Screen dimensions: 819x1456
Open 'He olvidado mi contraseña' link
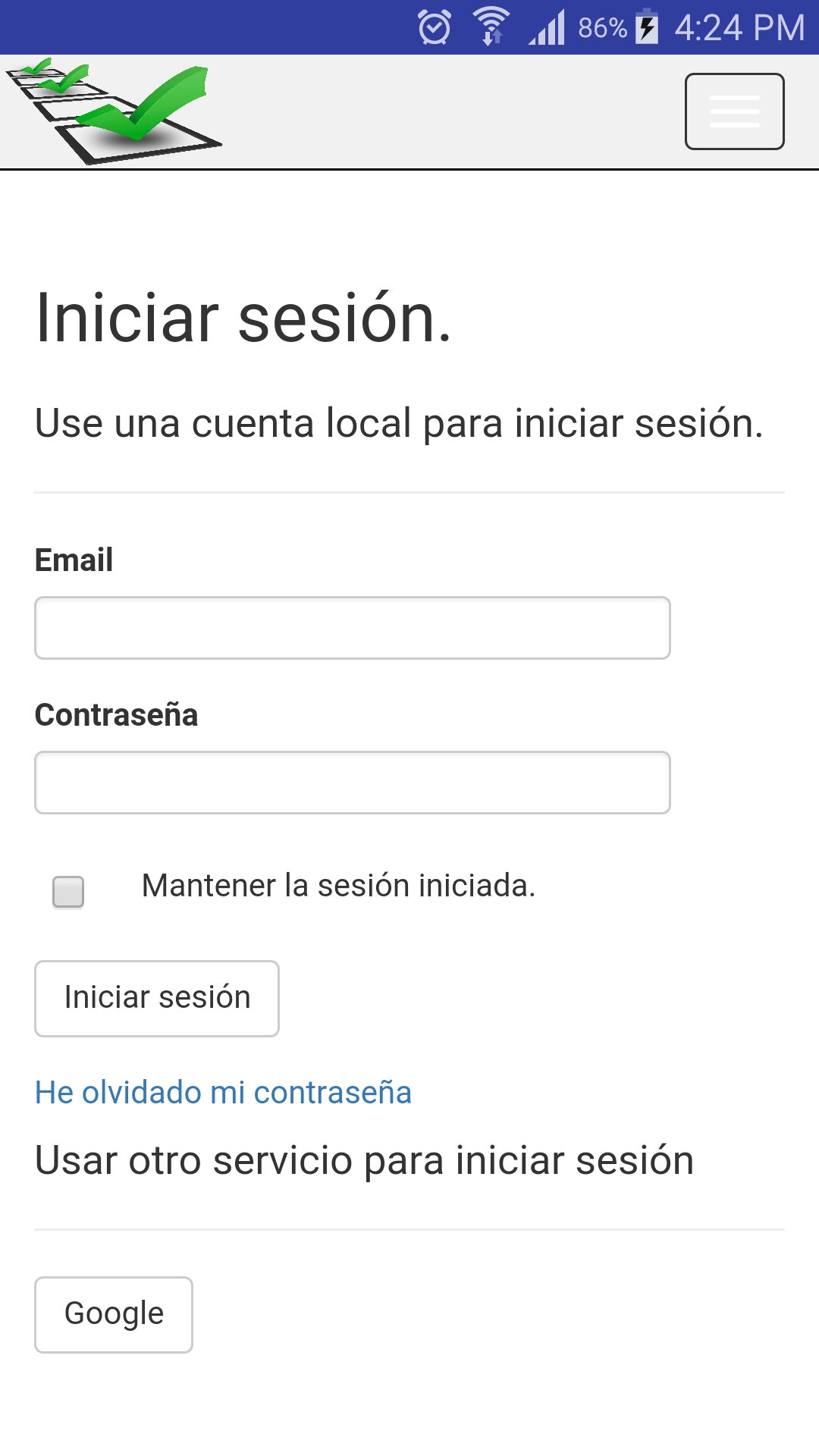pos(222,1092)
